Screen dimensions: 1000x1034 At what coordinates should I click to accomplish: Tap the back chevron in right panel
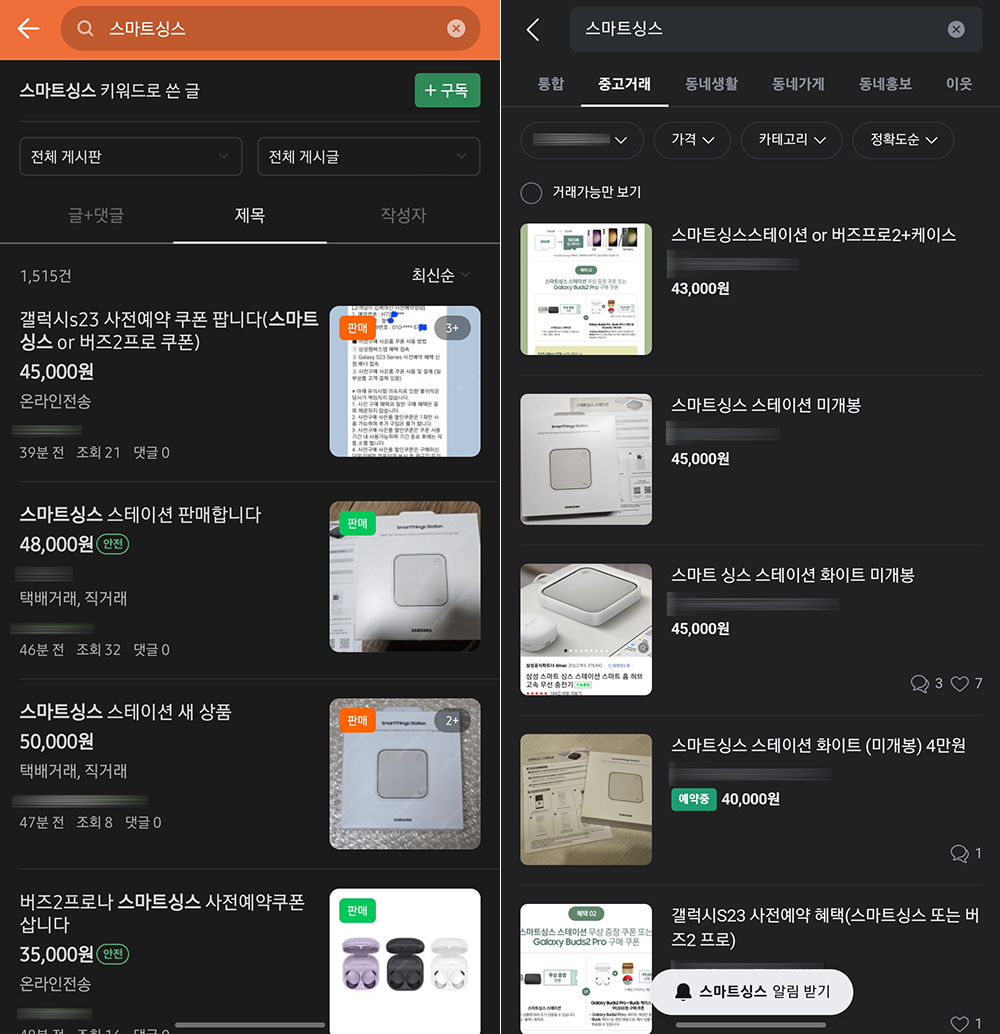(x=533, y=29)
